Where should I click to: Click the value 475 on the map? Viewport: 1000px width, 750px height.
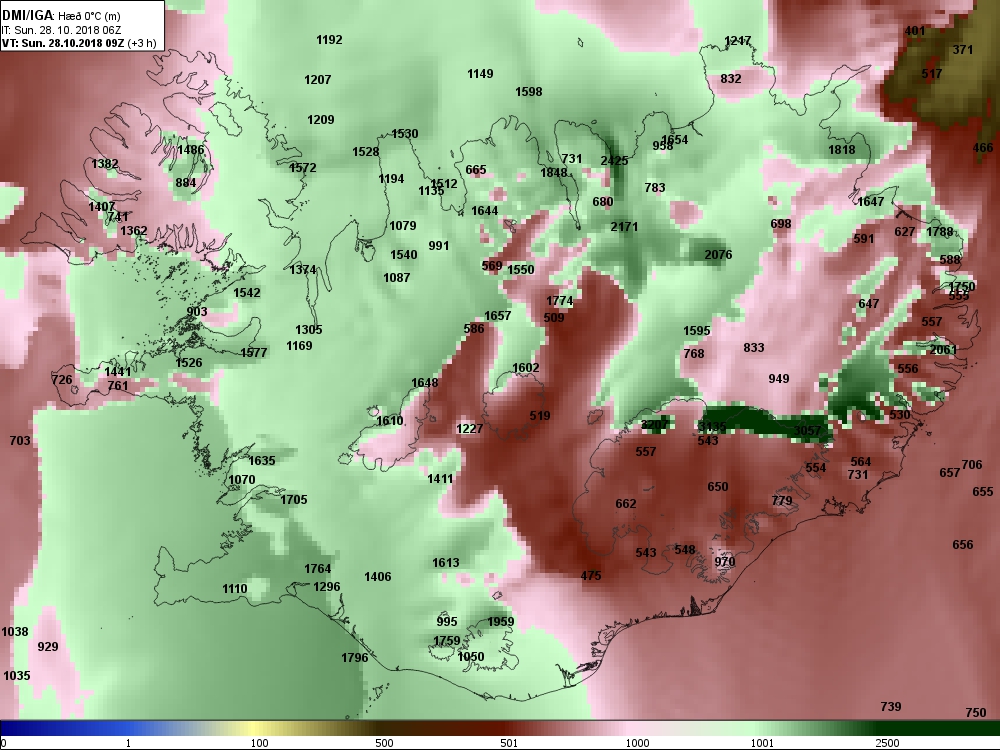tap(591, 575)
